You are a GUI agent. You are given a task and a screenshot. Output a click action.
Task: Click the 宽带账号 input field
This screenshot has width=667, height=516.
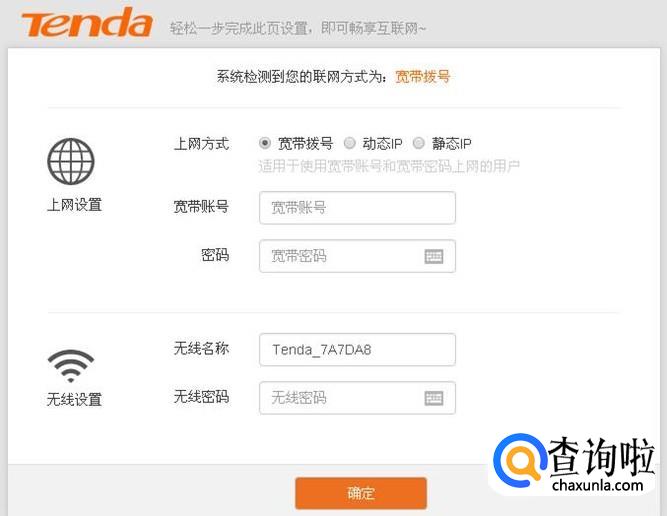tap(357, 208)
